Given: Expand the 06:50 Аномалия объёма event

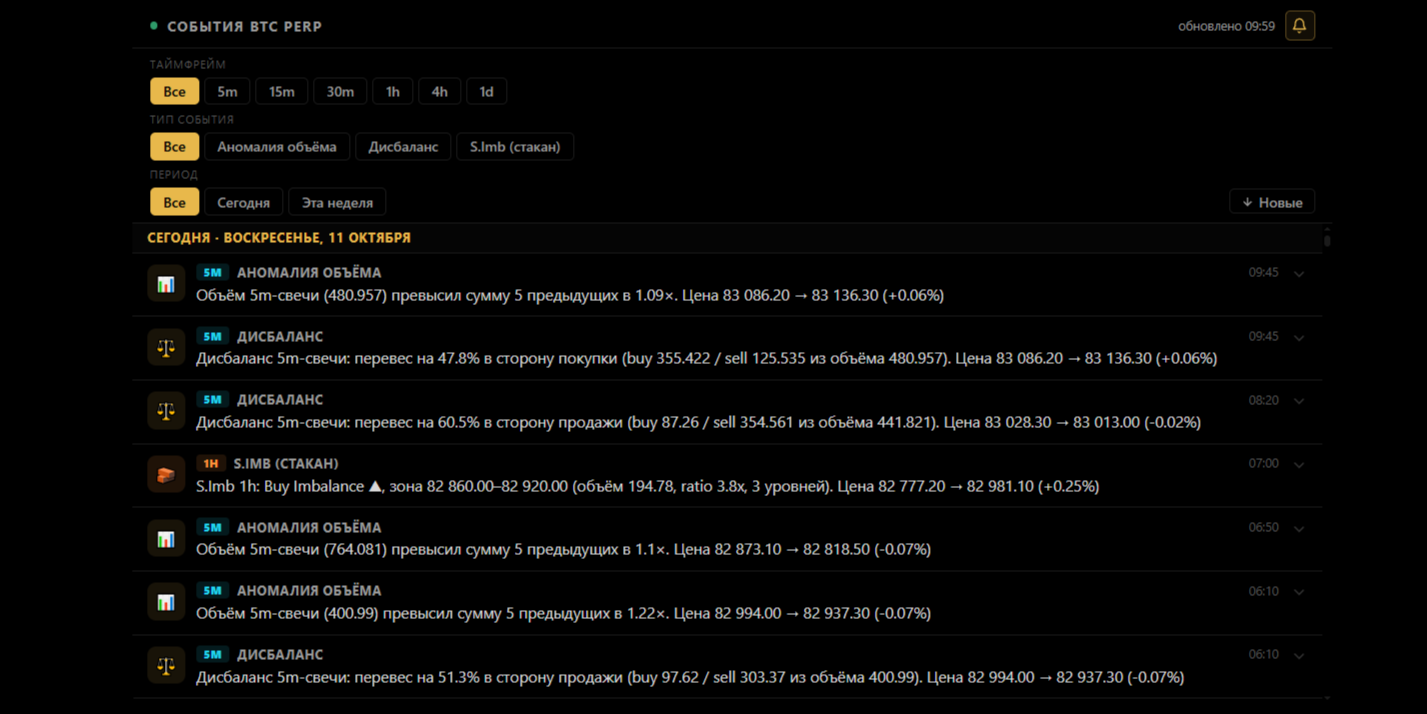Looking at the screenshot, I should 1299,528.
